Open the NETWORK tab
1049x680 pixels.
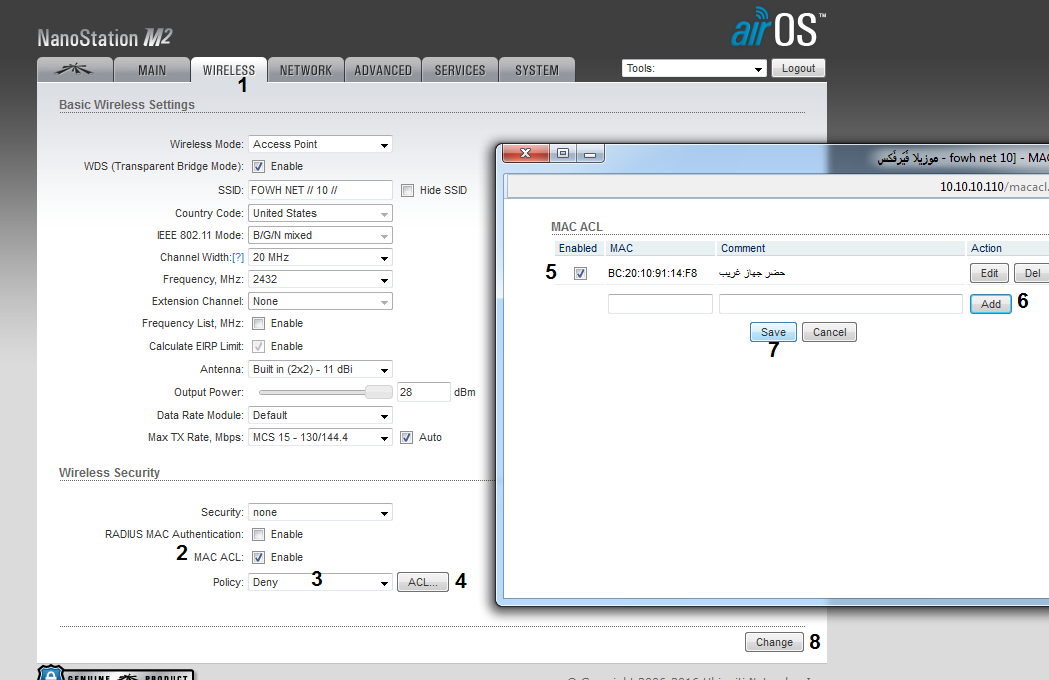(x=305, y=70)
